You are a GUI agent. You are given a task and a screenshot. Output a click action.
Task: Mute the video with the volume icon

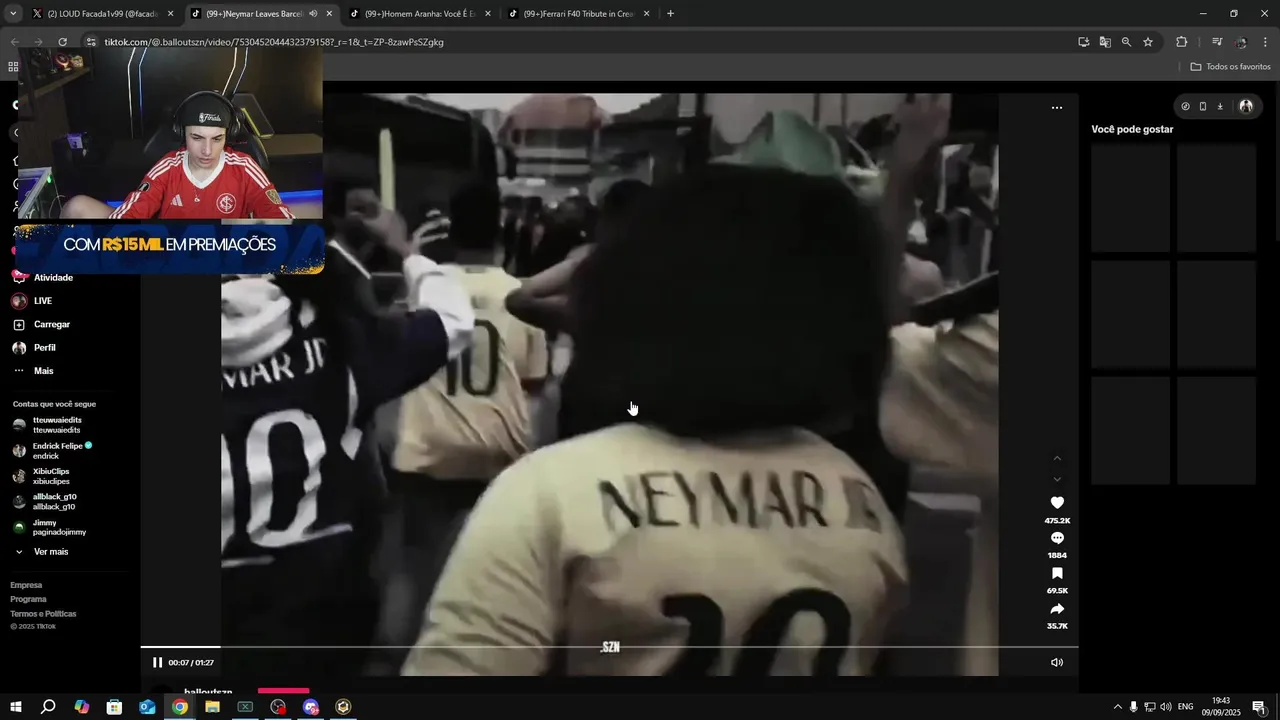tap(1057, 662)
